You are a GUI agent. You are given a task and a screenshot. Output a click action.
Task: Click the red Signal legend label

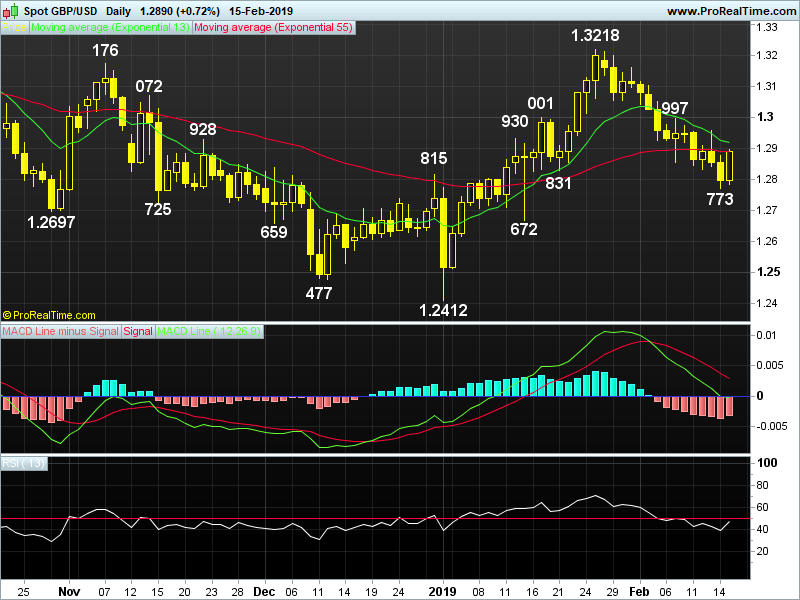point(139,330)
